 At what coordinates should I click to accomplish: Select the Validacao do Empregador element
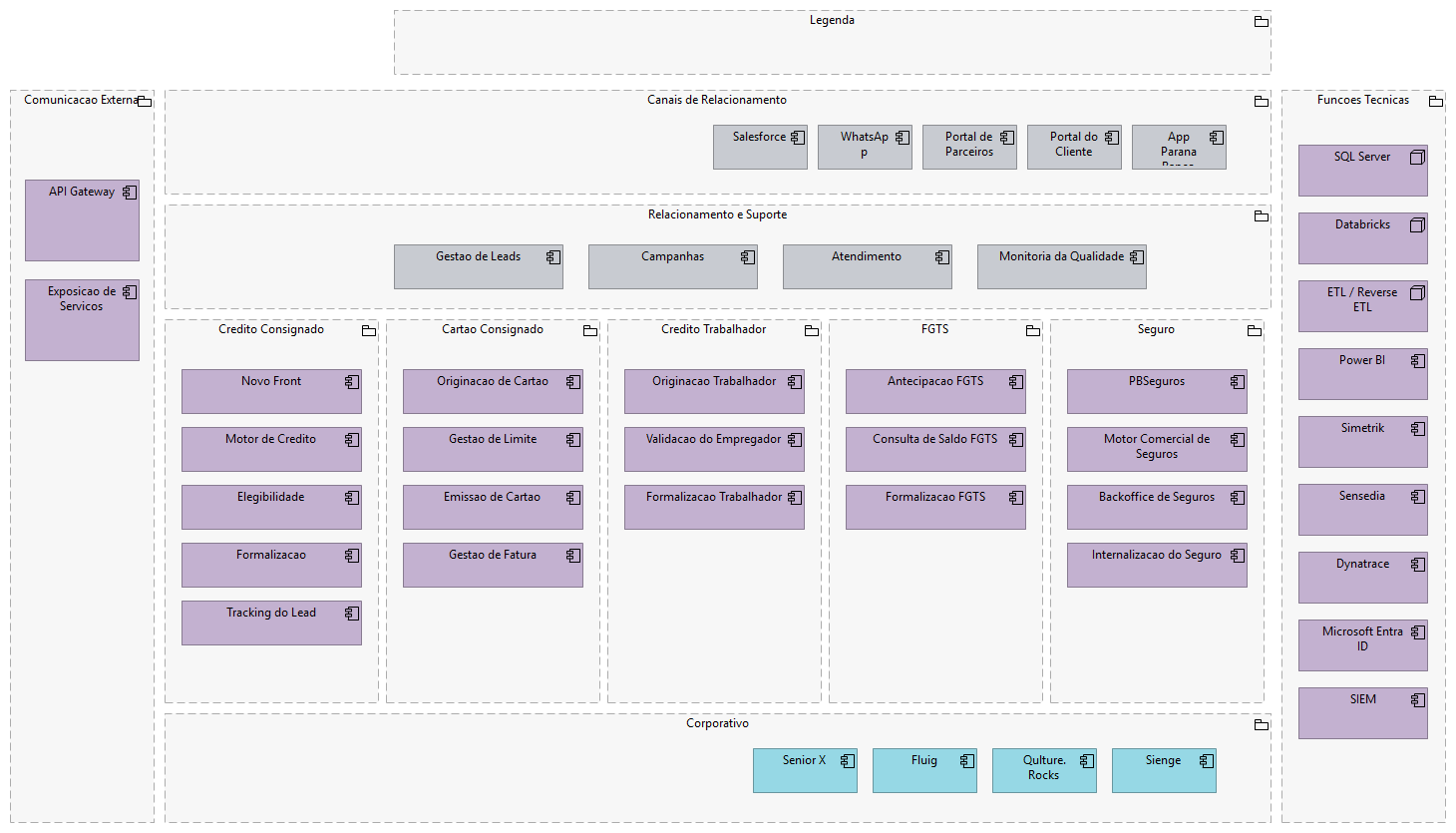[714, 450]
